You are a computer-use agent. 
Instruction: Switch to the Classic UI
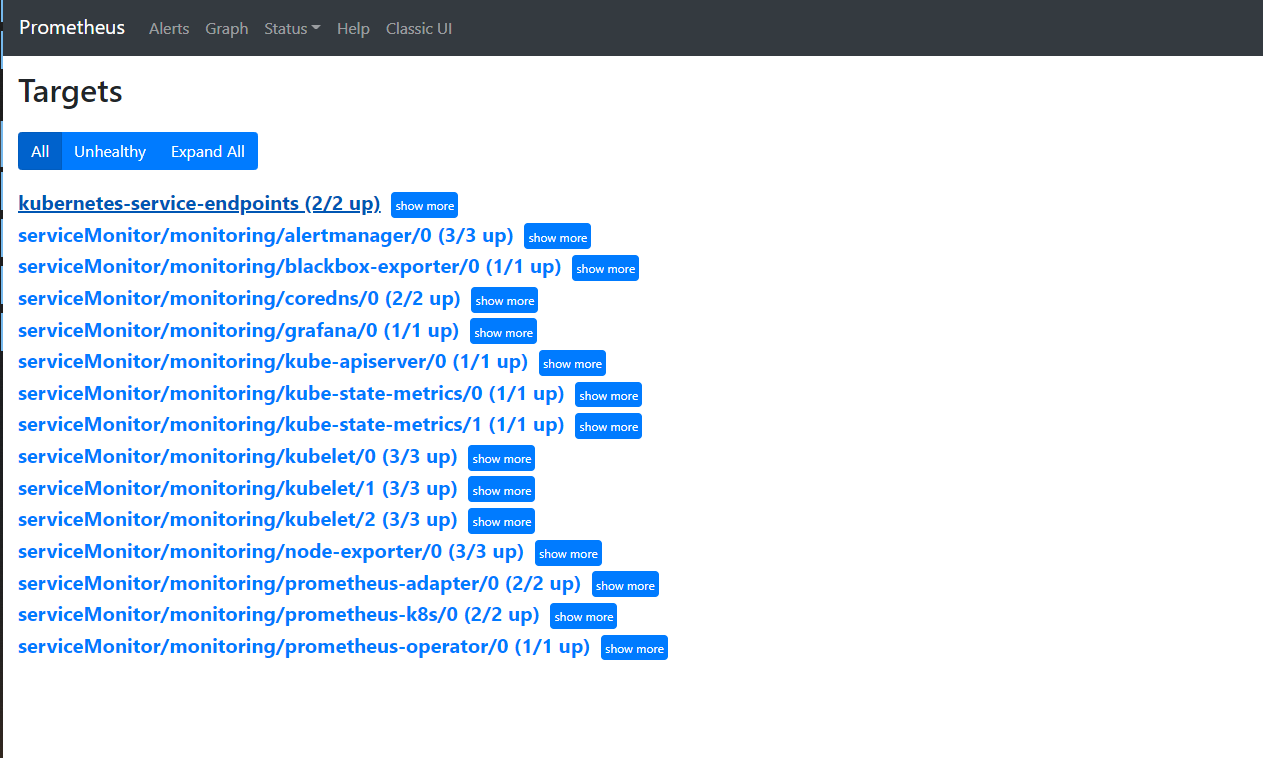(419, 29)
